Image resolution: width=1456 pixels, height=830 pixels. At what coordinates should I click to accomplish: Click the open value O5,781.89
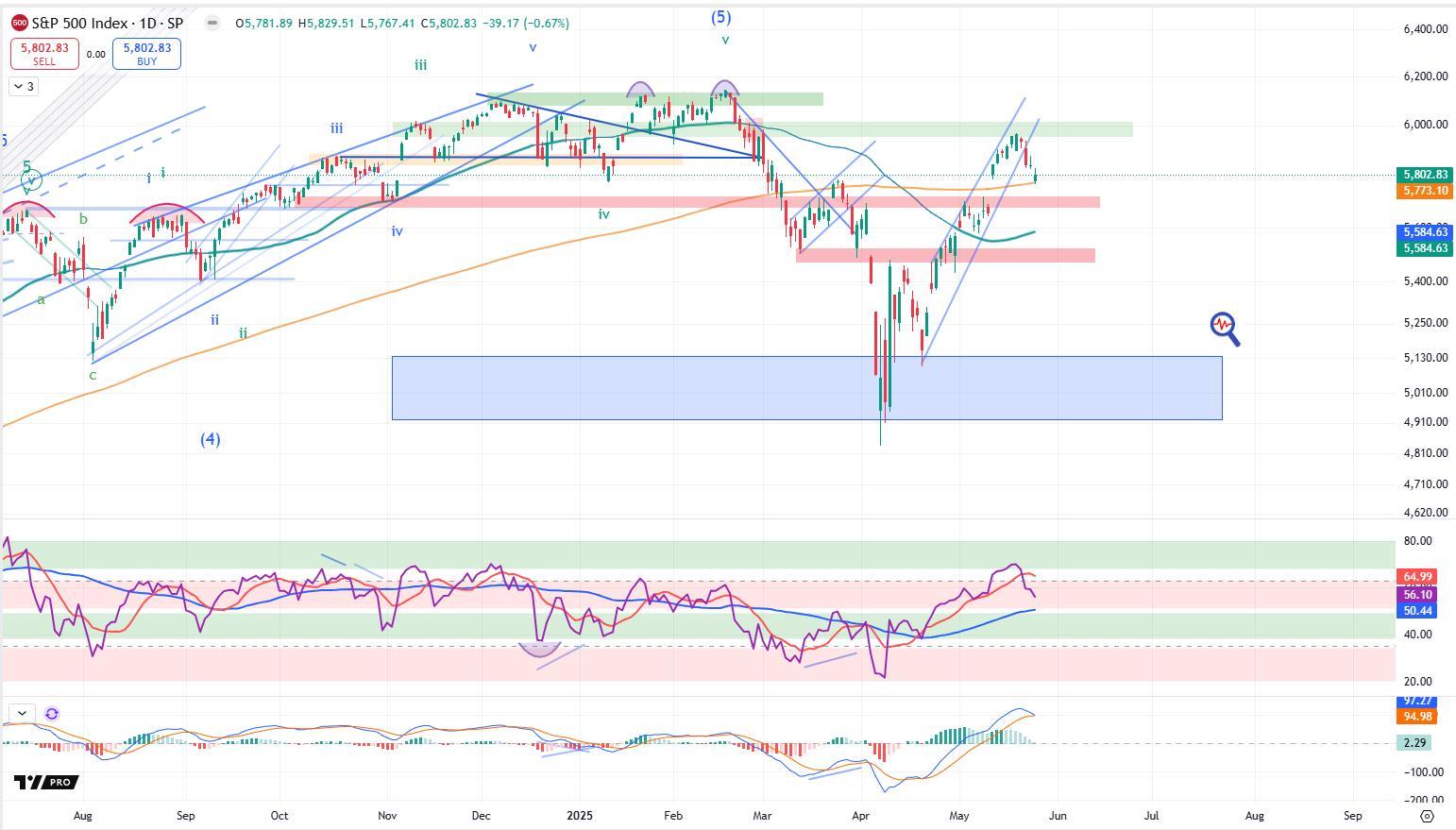pyautogui.click(x=263, y=23)
